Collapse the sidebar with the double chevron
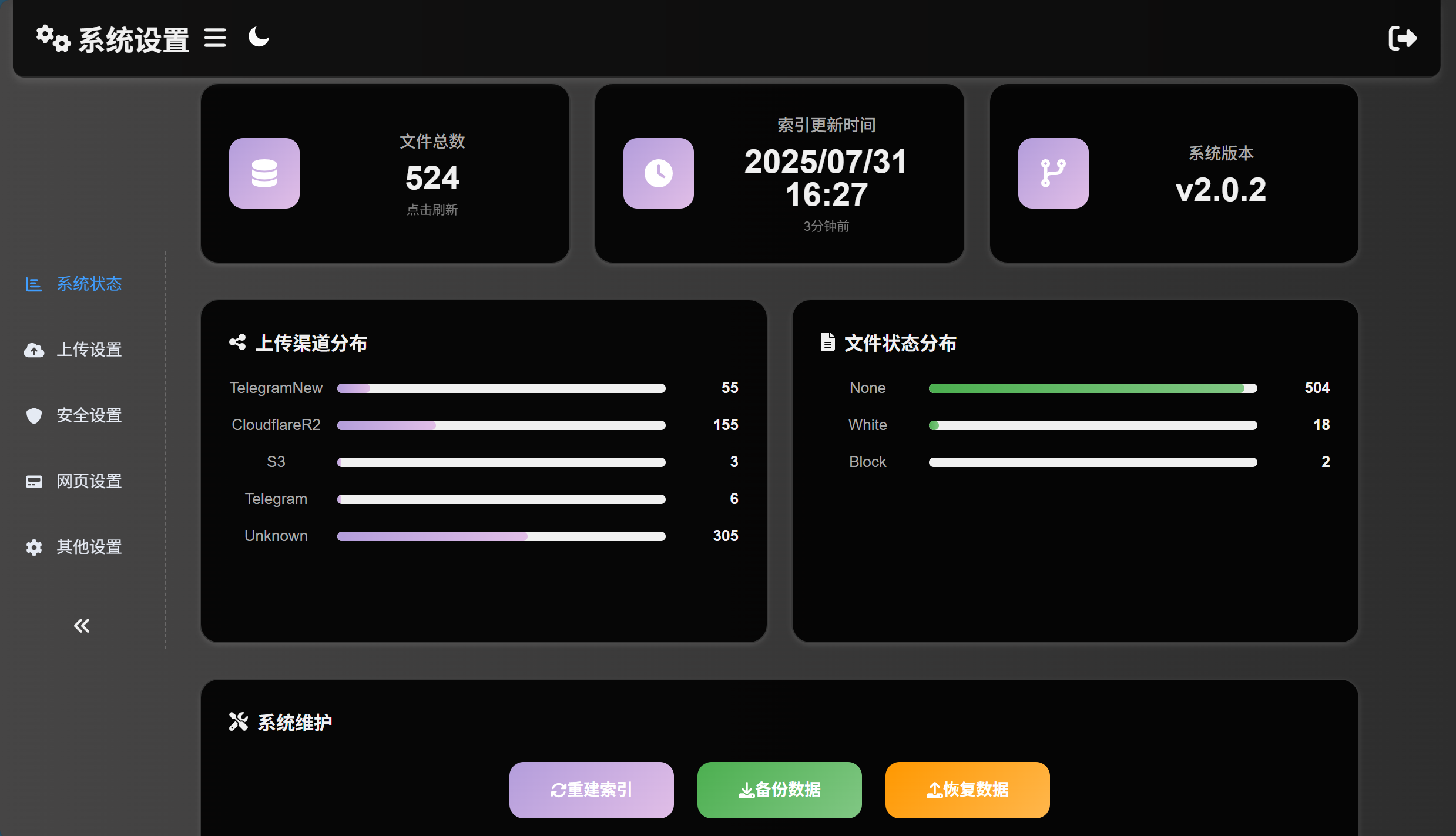 pos(81,625)
